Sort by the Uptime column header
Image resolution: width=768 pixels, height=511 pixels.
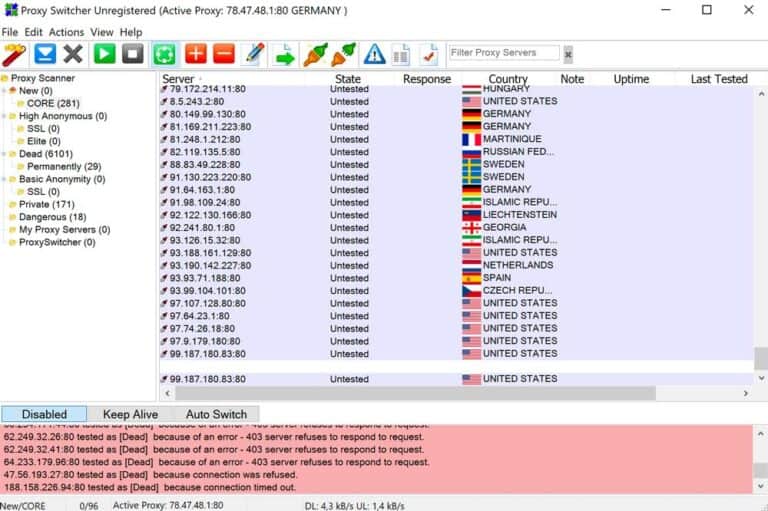(x=631, y=79)
